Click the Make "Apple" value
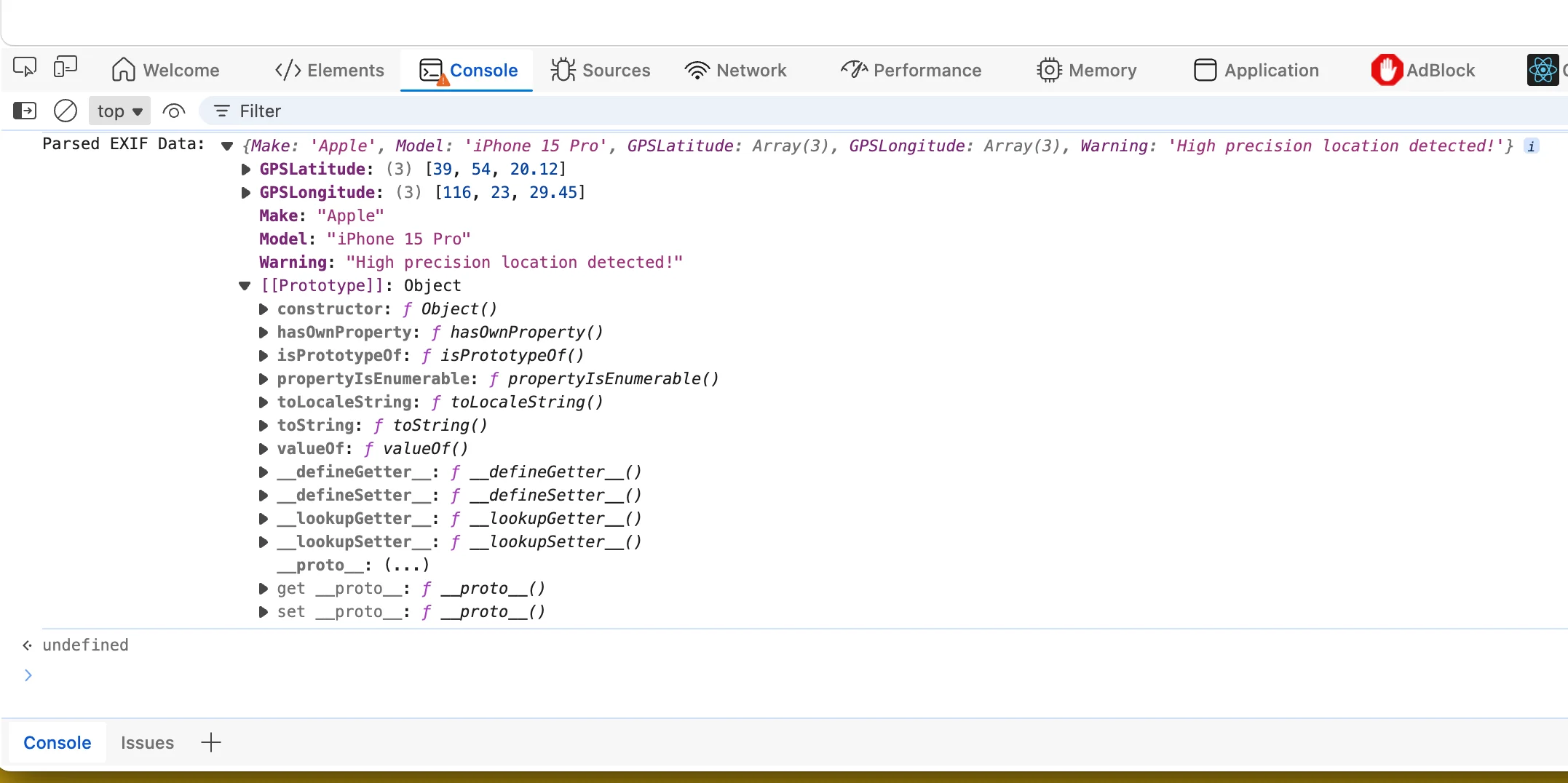Image resolution: width=1568 pixels, height=783 pixels. [x=350, y=215]
